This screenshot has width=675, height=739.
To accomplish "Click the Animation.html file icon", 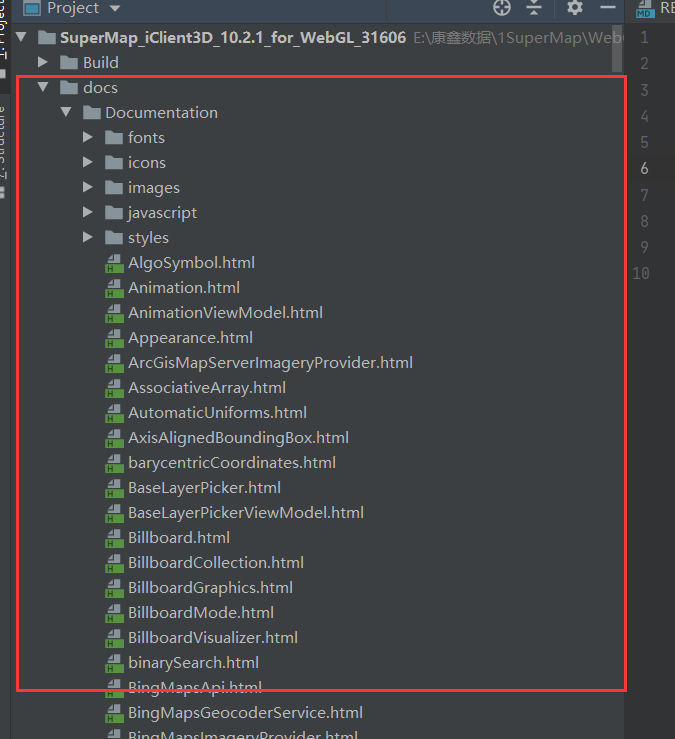I will [114, 288].
